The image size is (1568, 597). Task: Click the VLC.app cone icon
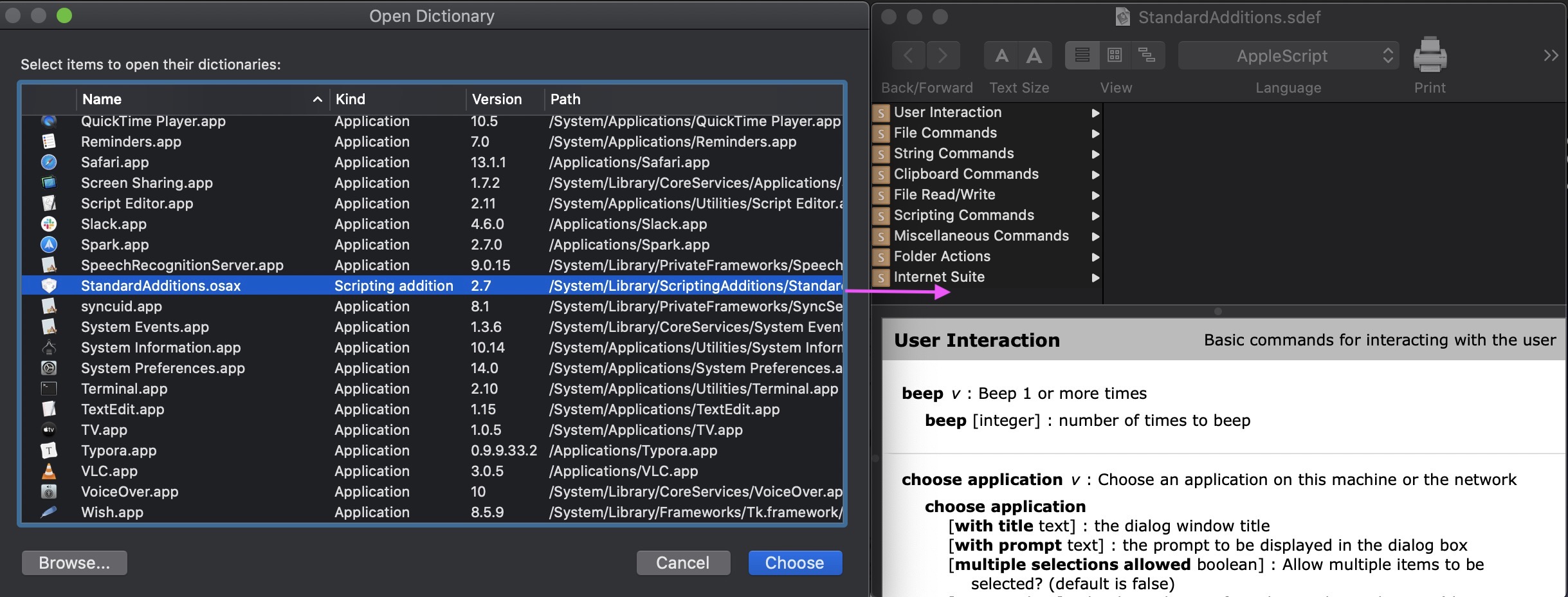(49, 471)
